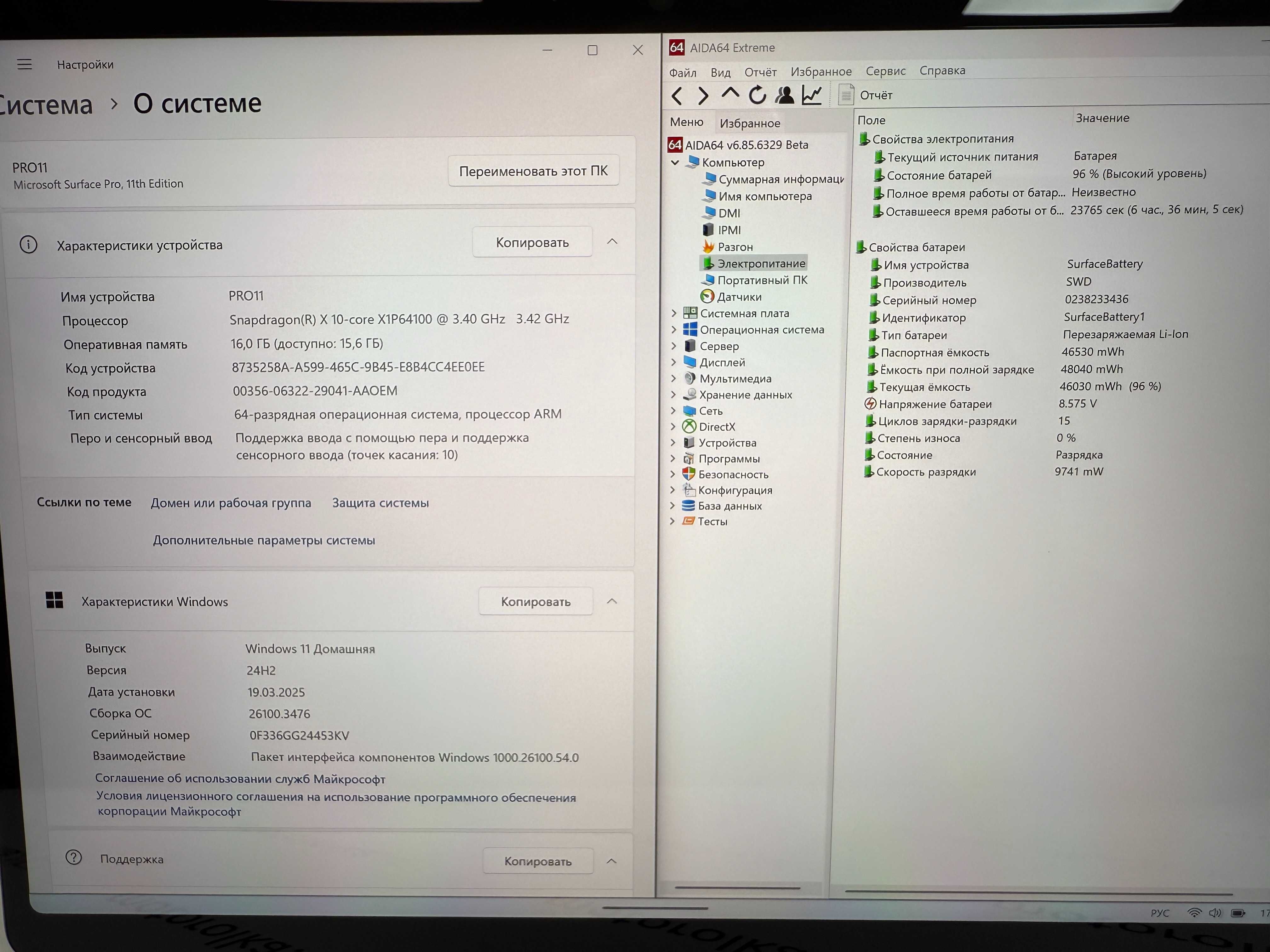Click the AIDA64 forward navigation arrow
The height and width of the screenshot is (952, 1270).
click(x=703, y=95)
